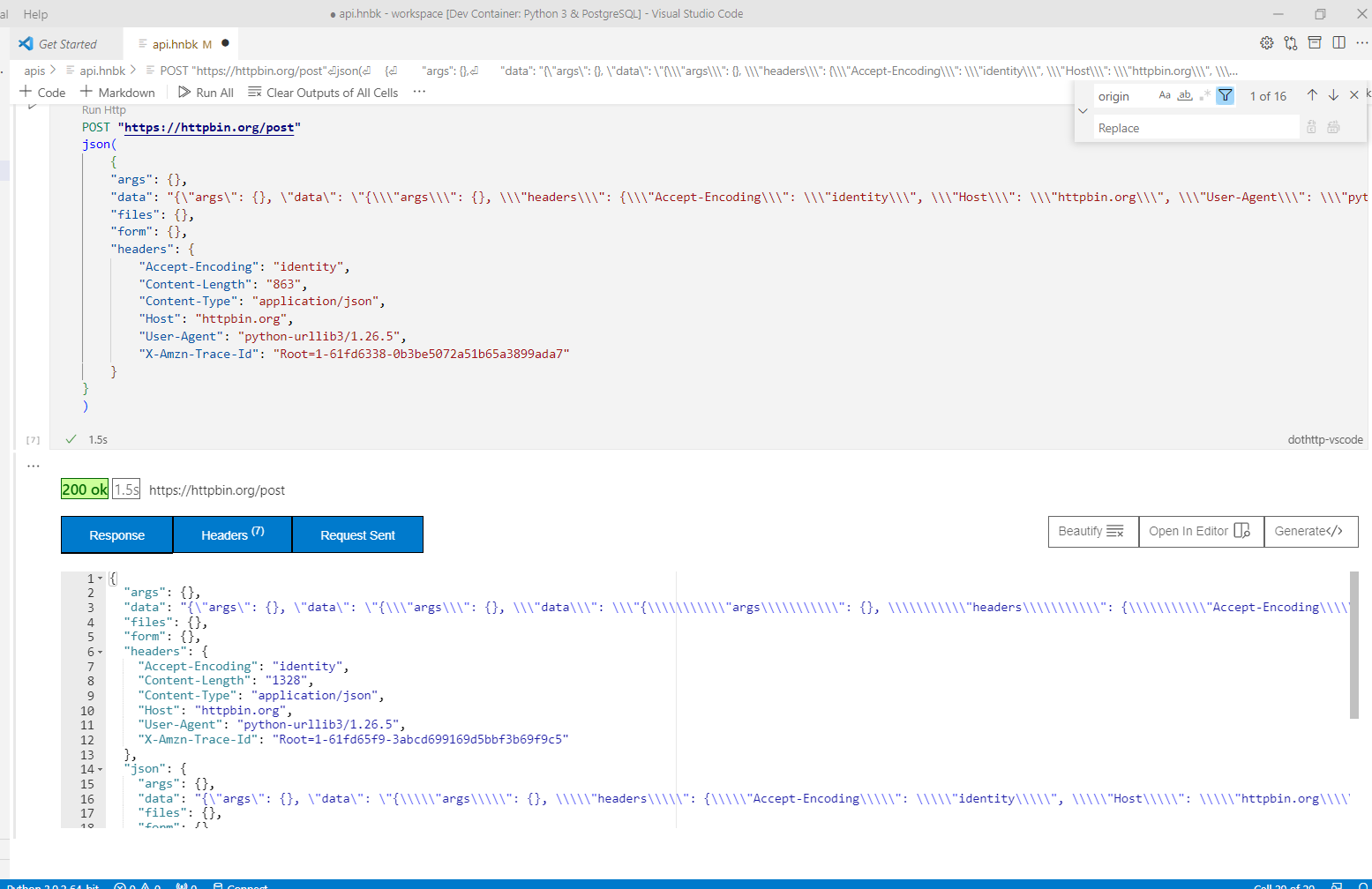Click Replace All icon

pos(1333,128)
